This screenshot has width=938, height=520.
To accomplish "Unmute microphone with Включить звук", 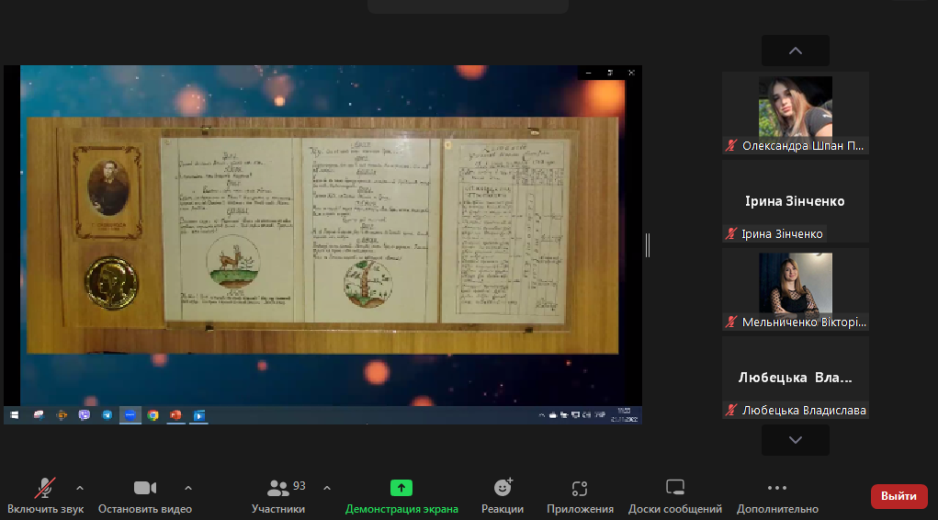I will click(x=45, y=495).
